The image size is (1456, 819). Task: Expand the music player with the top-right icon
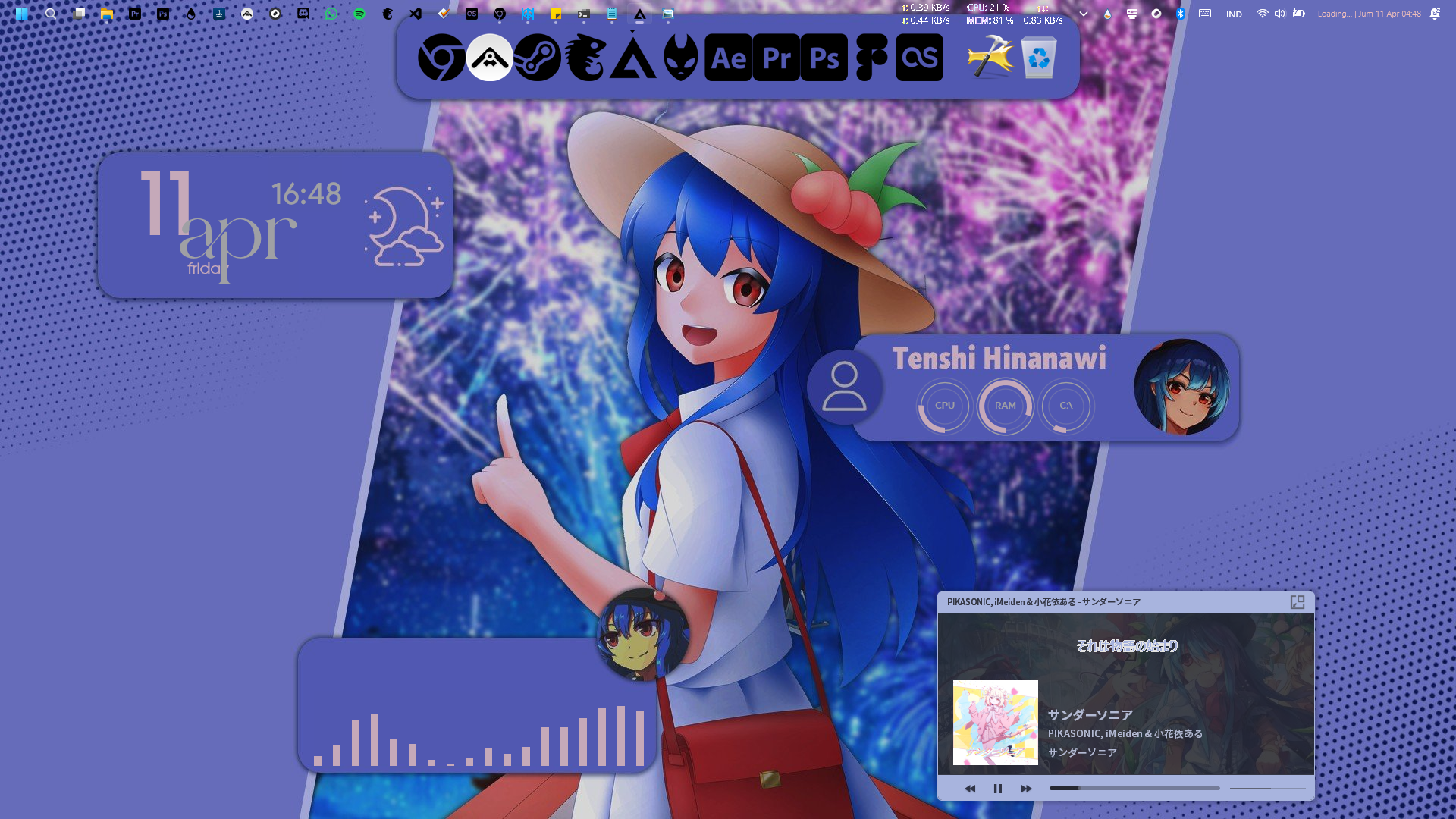pyautogui.click(x=1298, y=602)
